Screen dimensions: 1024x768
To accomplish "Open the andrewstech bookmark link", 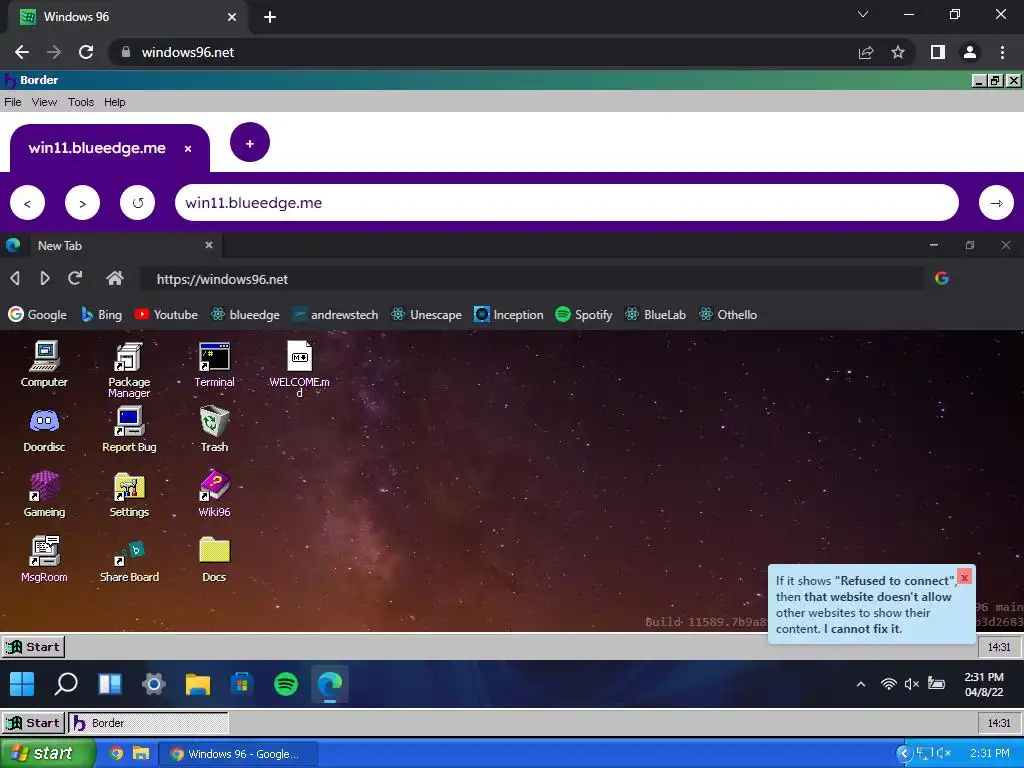I will coord(335,314).
